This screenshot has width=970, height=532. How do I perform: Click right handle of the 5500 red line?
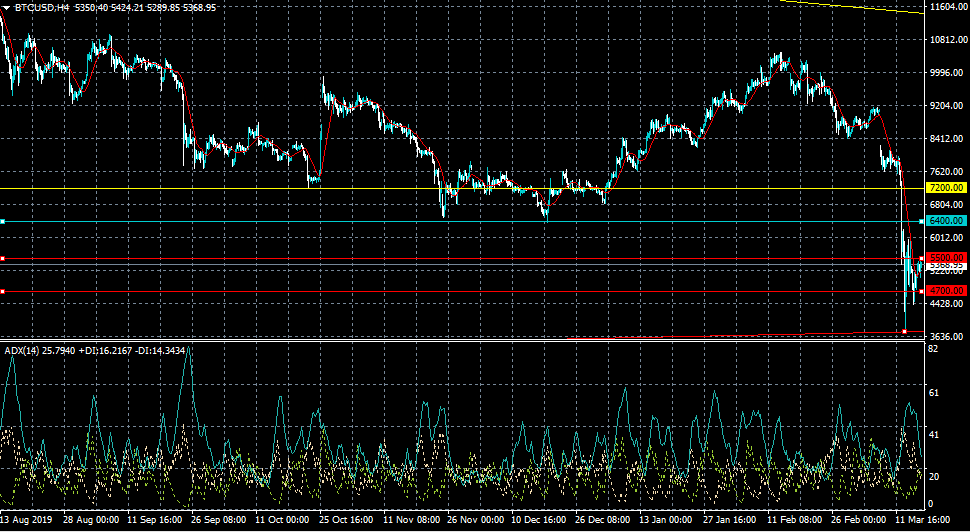coord(921,258)
